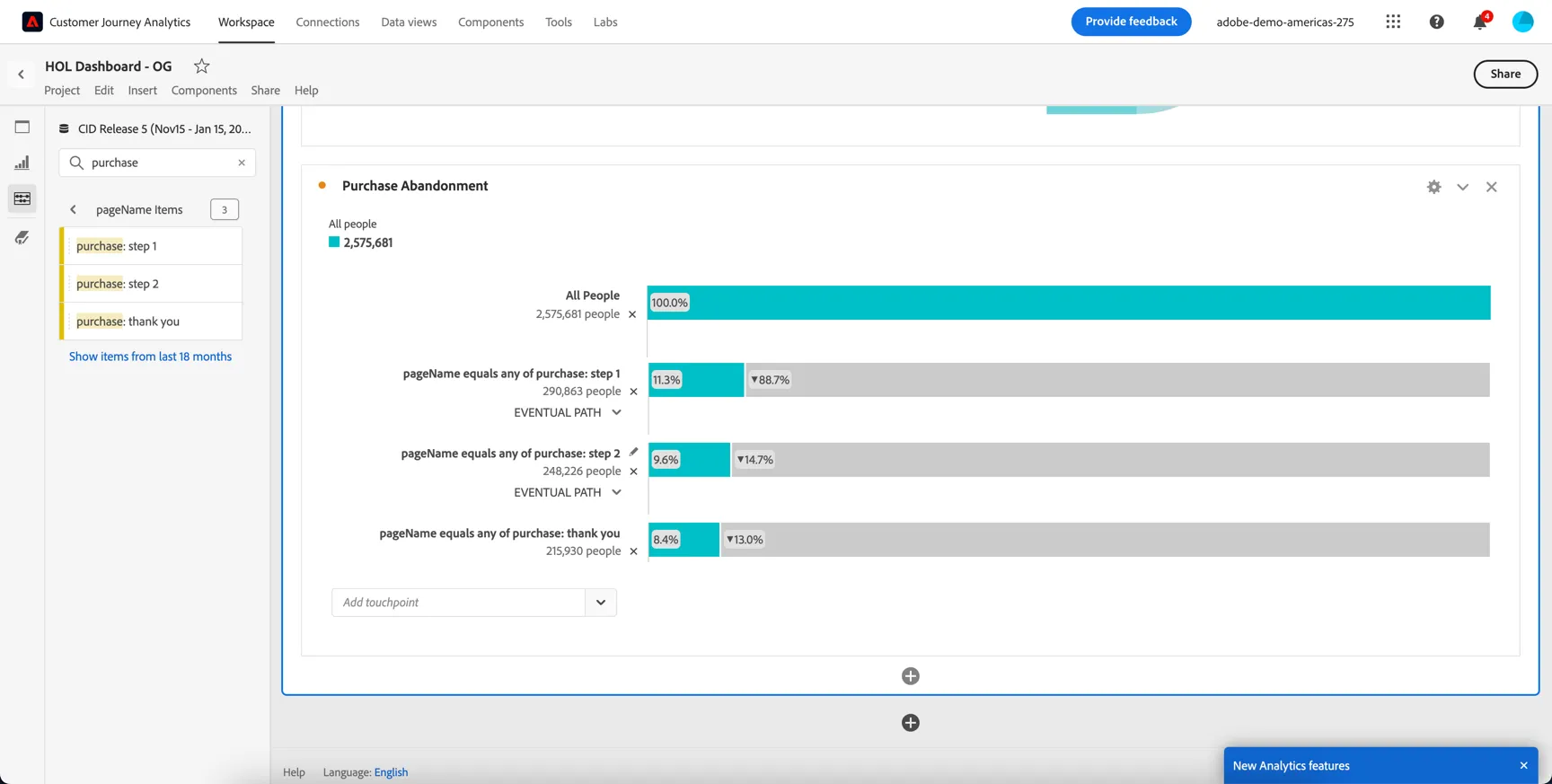Click the Share button
The height and width of the screenshot is (784, 1552).
click(x=1506, y=75)
